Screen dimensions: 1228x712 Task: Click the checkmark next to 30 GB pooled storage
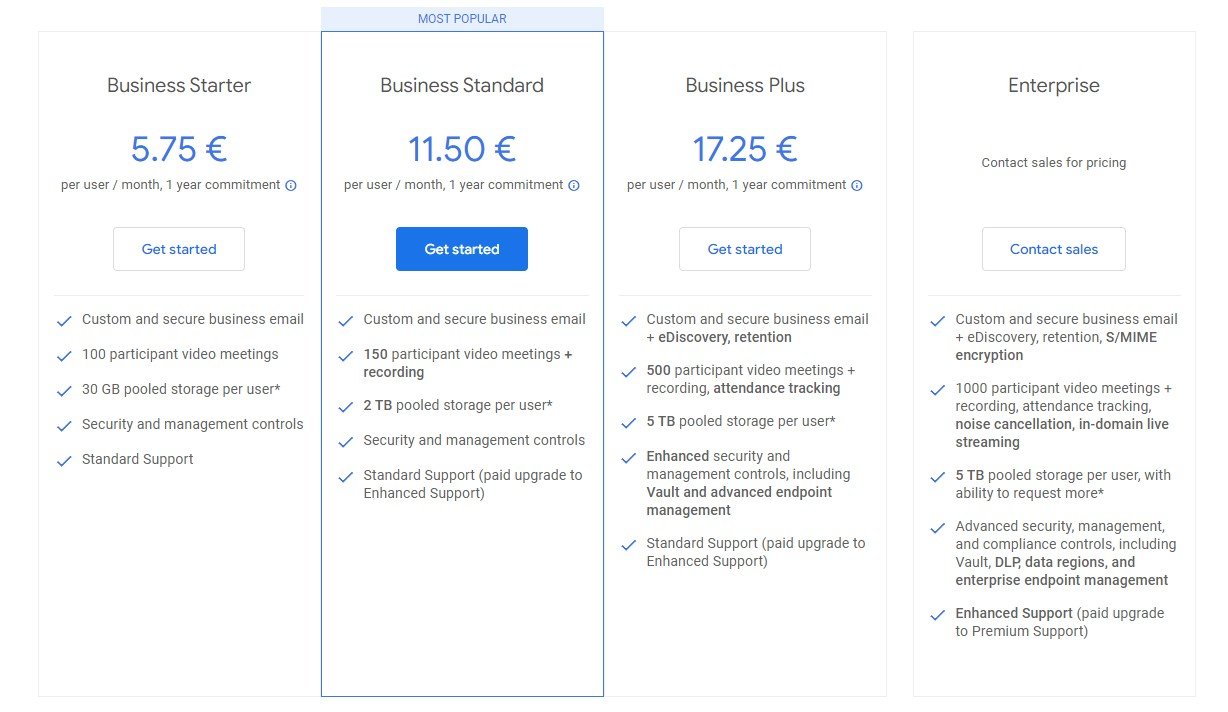pos(64,390)
